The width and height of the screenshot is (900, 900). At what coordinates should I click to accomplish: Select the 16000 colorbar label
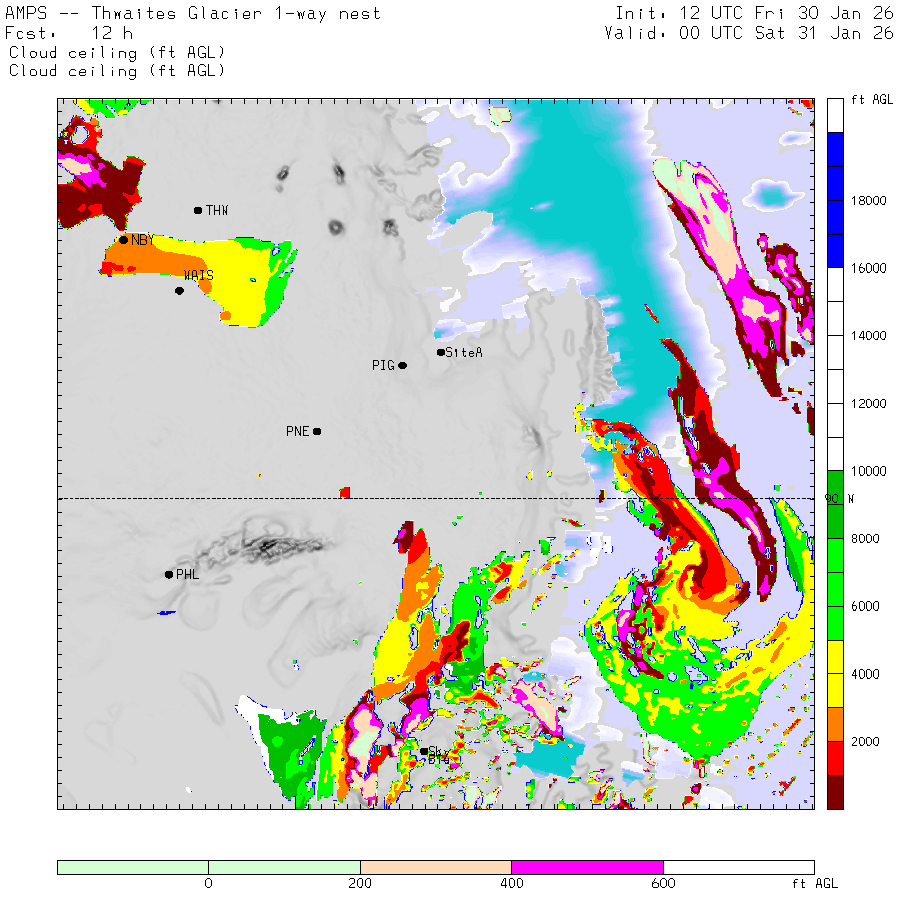coord(868,268)
